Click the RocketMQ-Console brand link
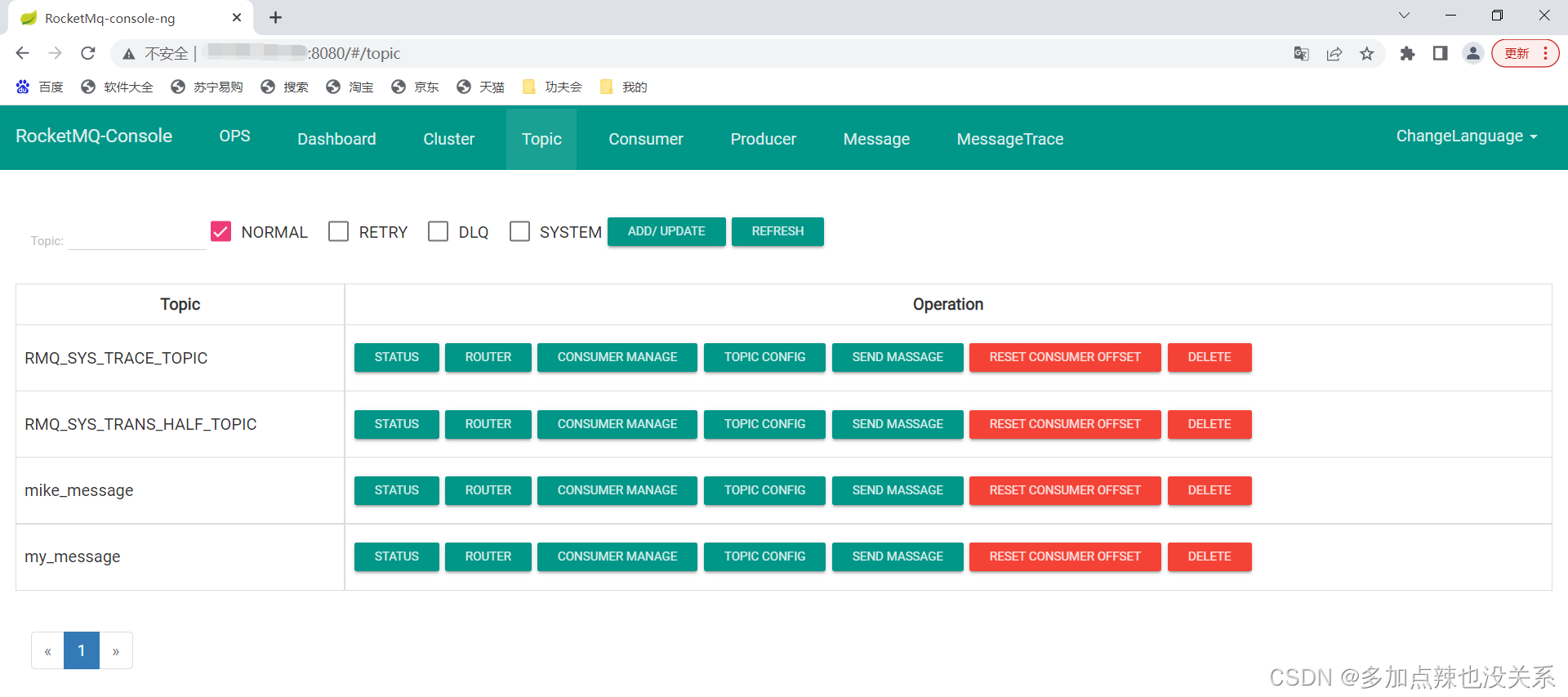The height and width of the screenshot is (697, 1568). point(94,136)
